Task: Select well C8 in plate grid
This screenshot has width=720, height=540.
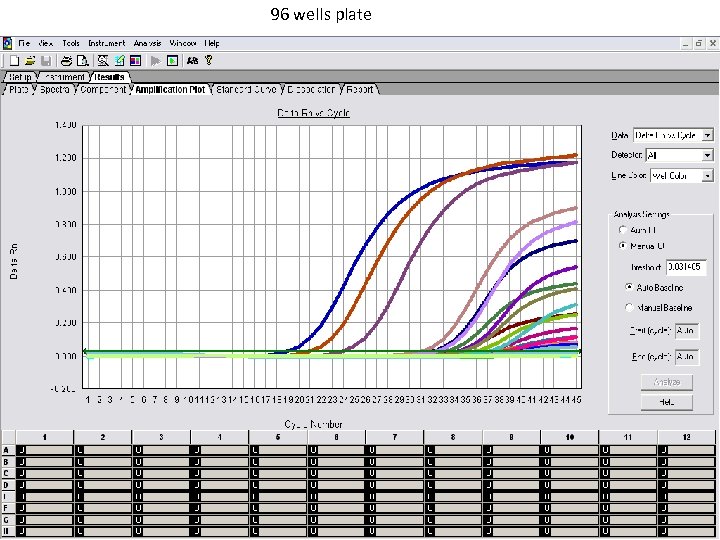Action: point(453,473)
